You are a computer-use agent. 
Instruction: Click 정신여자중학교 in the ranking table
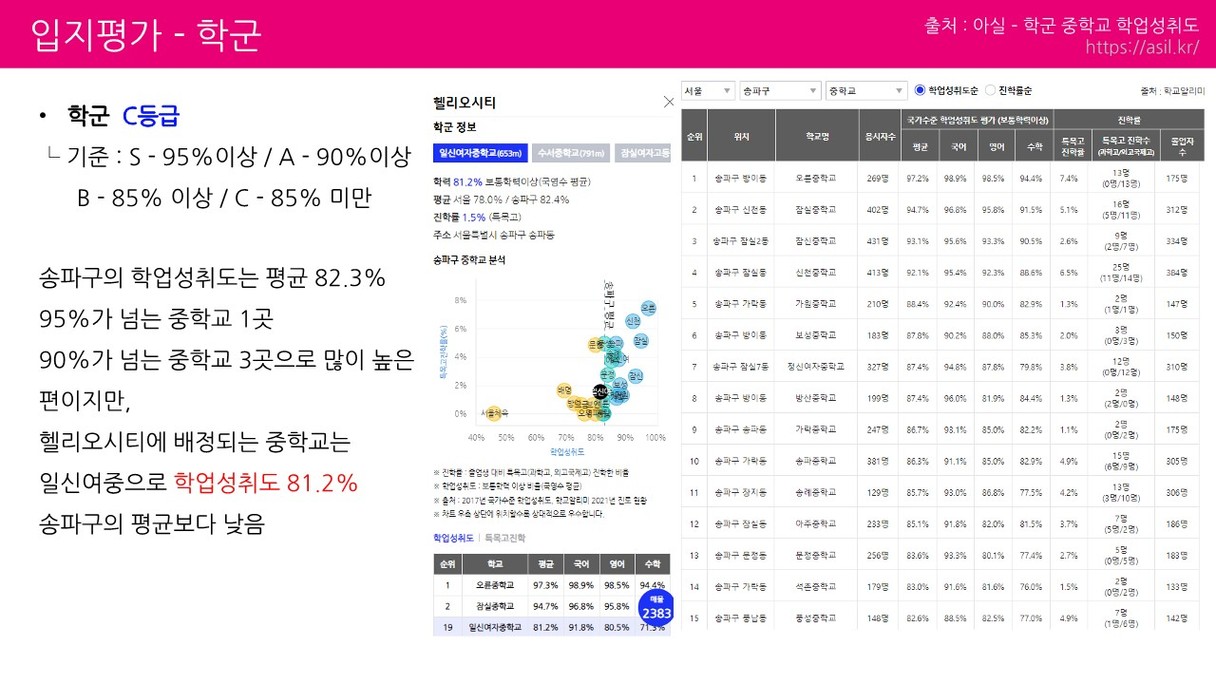[817, 367]
